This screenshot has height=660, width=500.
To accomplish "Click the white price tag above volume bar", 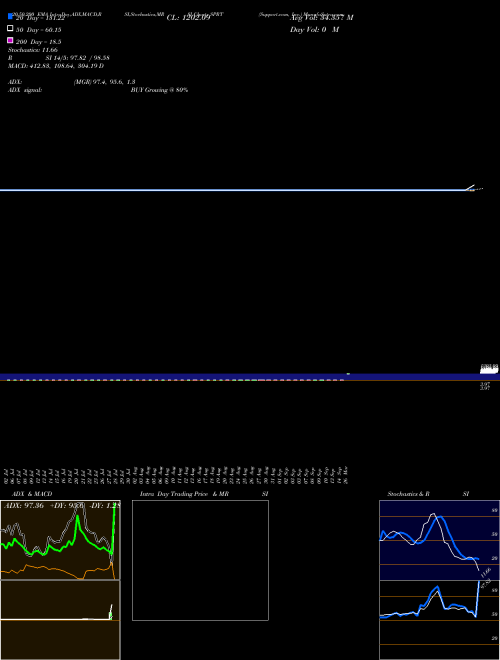I will 489,369.
